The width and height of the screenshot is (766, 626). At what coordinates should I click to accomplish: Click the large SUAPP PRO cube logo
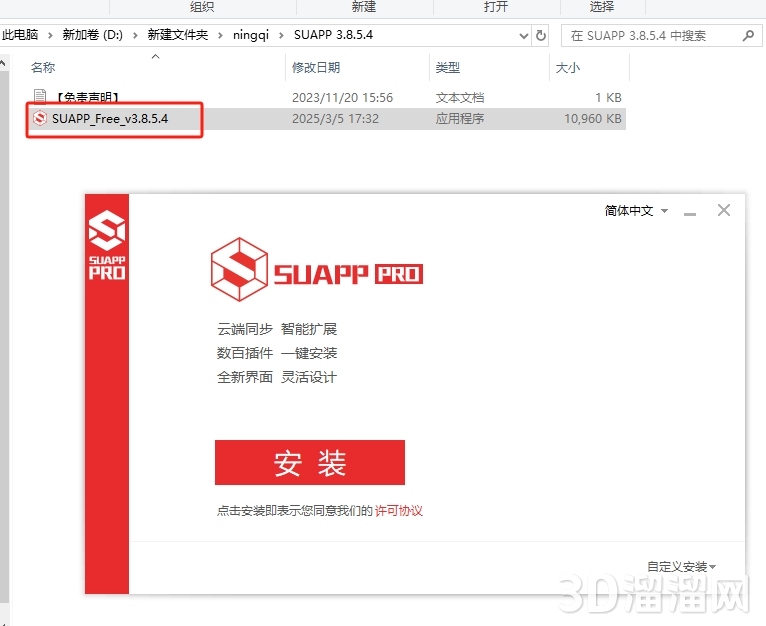[239, 269]
